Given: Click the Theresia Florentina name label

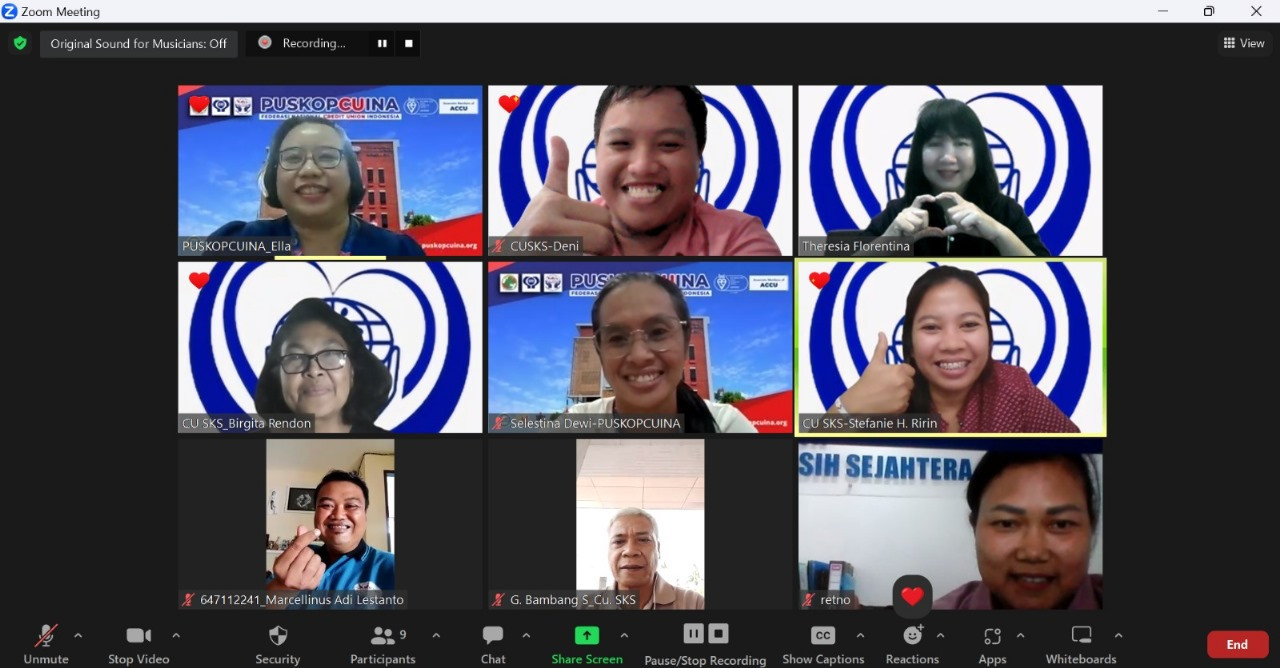Looking at the screenshot, I should 856,246.
